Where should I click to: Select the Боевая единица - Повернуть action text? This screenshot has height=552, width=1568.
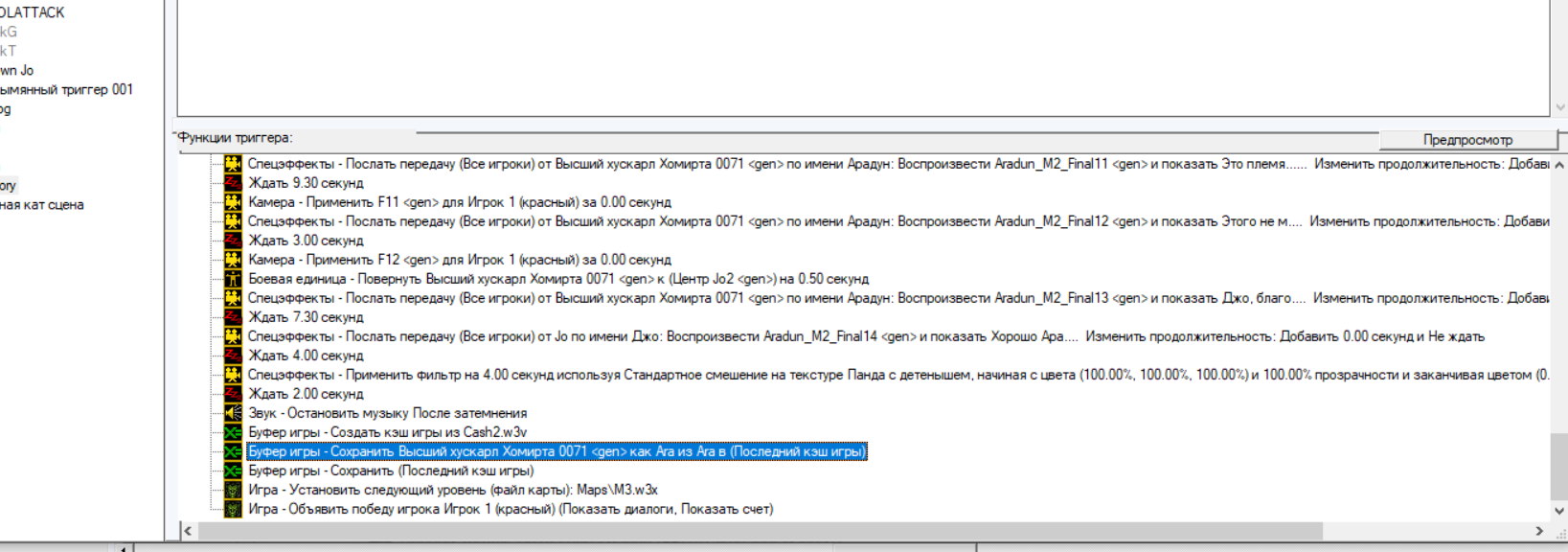[x=558, y=279]
